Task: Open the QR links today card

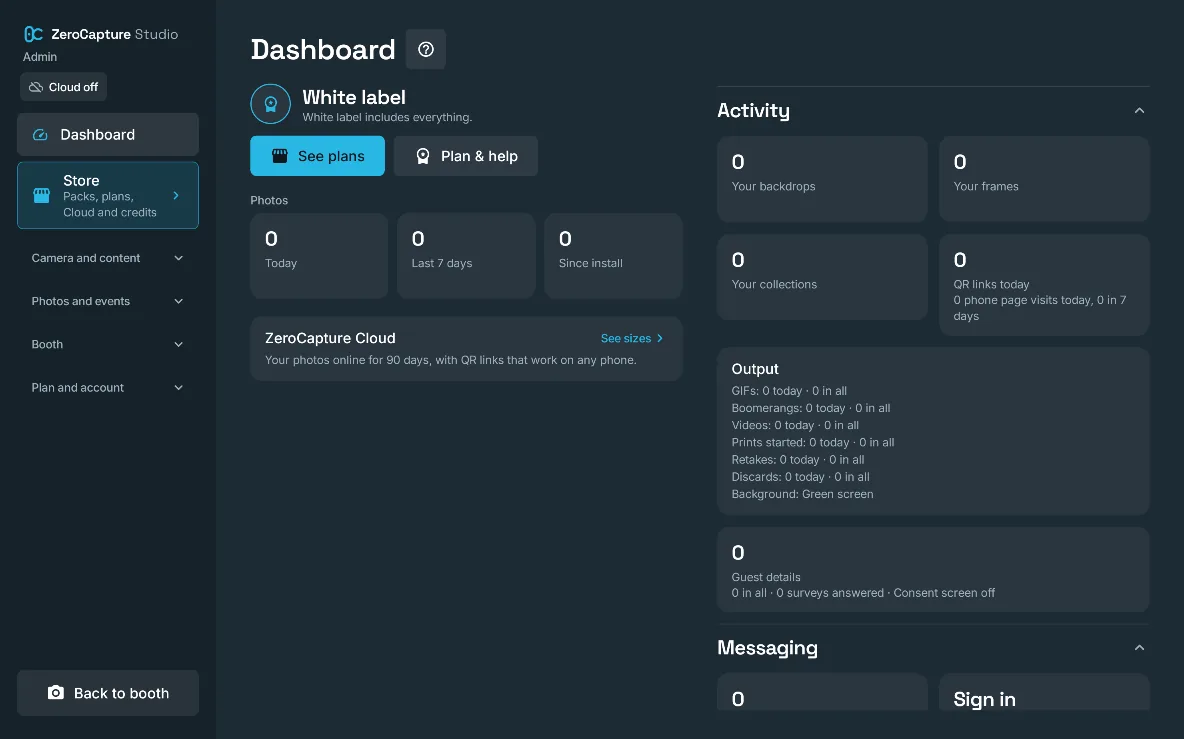Action: (x=1044, y=285)
